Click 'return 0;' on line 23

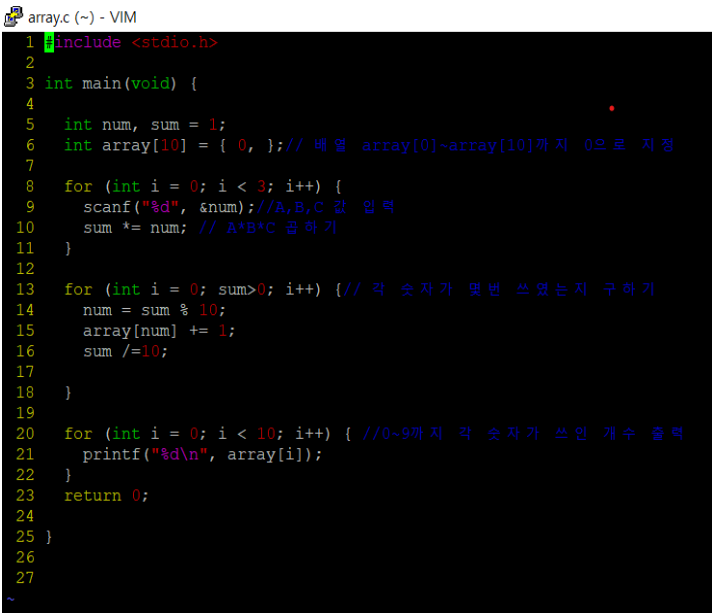[x=107, y=495]
